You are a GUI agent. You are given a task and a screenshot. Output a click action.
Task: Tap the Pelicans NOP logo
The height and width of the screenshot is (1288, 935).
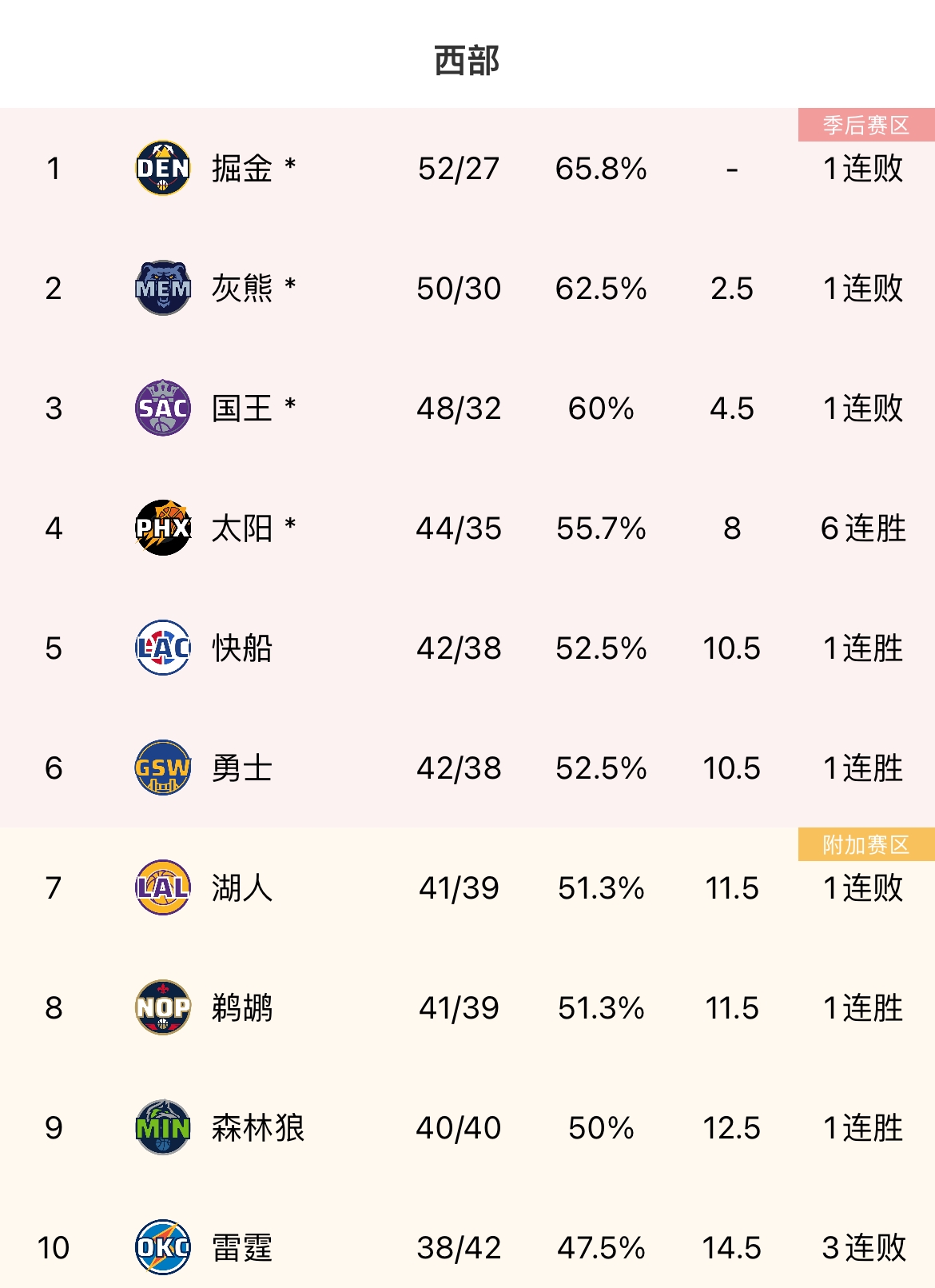coord(163,1007)
